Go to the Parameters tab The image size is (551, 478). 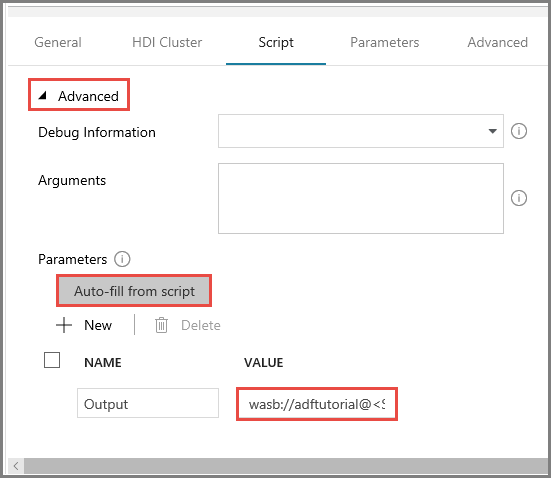(385, 43)
